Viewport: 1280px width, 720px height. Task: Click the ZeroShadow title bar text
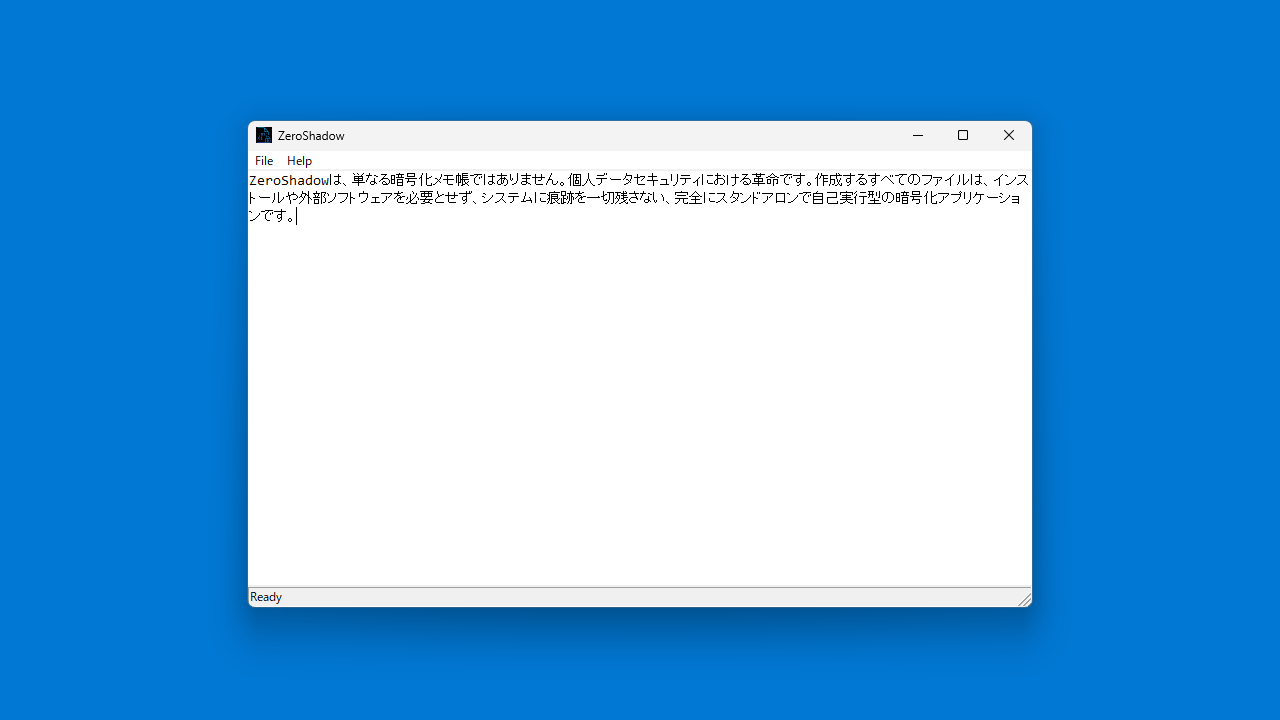311,136
